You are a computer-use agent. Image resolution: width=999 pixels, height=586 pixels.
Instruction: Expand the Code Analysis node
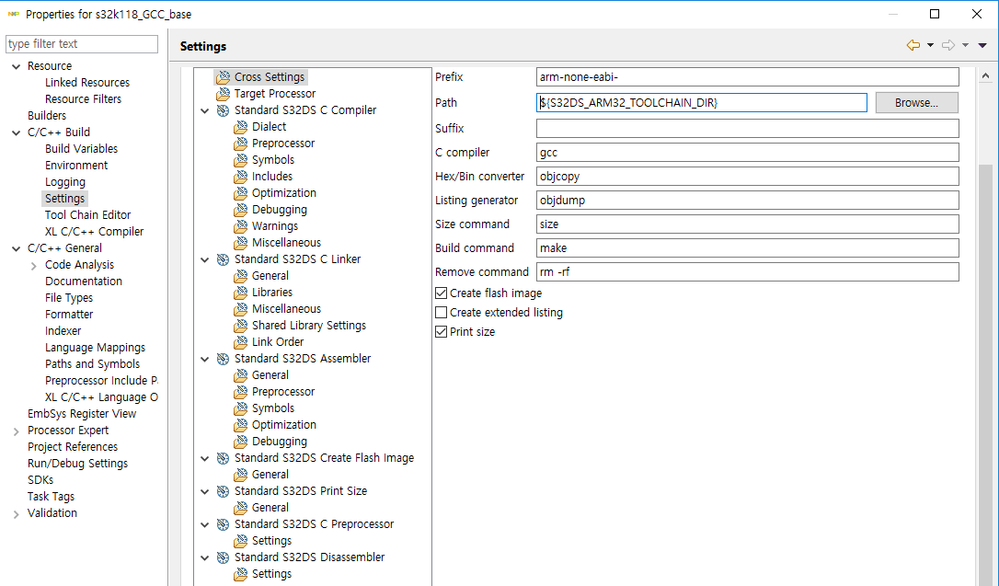34,266
